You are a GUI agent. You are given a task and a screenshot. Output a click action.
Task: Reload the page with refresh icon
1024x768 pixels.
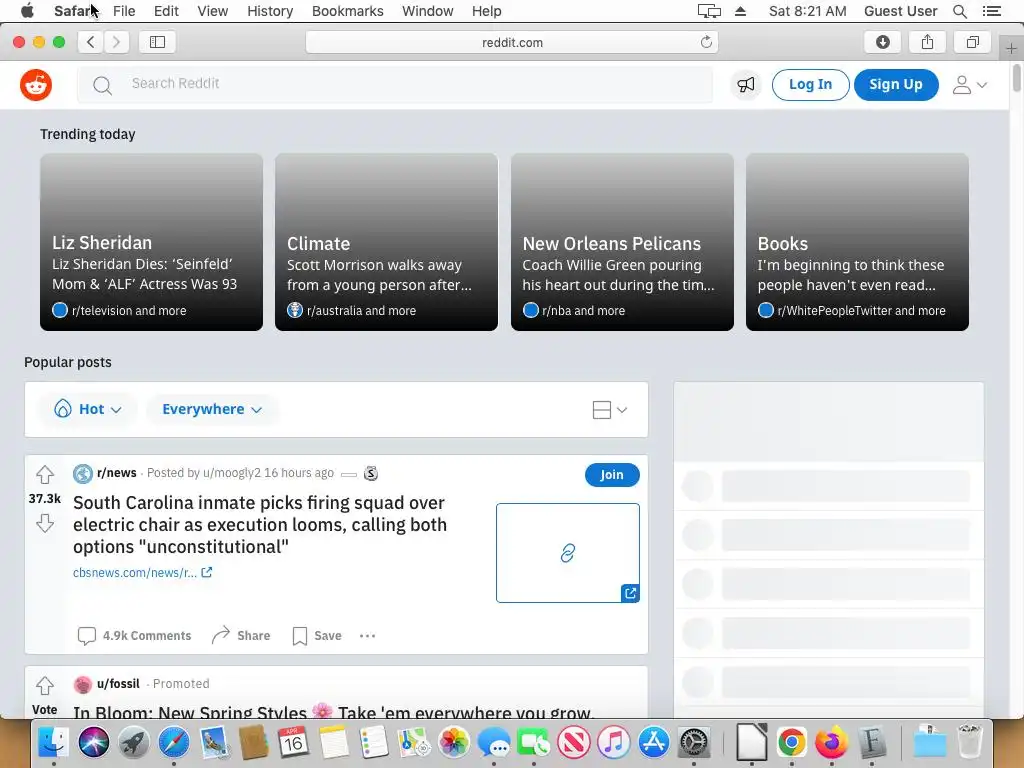(706, 42)
